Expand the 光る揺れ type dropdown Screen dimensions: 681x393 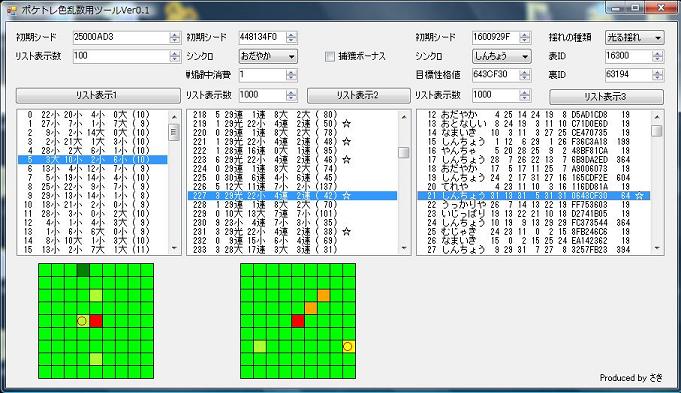[634, 38]
